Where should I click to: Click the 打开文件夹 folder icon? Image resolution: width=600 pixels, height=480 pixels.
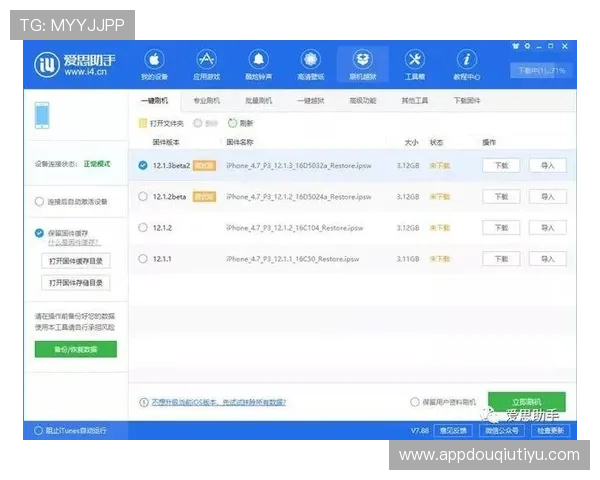(143, 123)
